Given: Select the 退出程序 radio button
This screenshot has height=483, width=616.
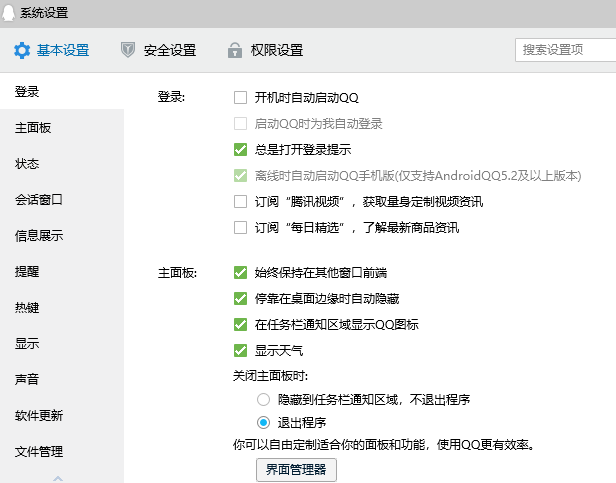Looking at the screenshot, I should click(x=263, y=423).
